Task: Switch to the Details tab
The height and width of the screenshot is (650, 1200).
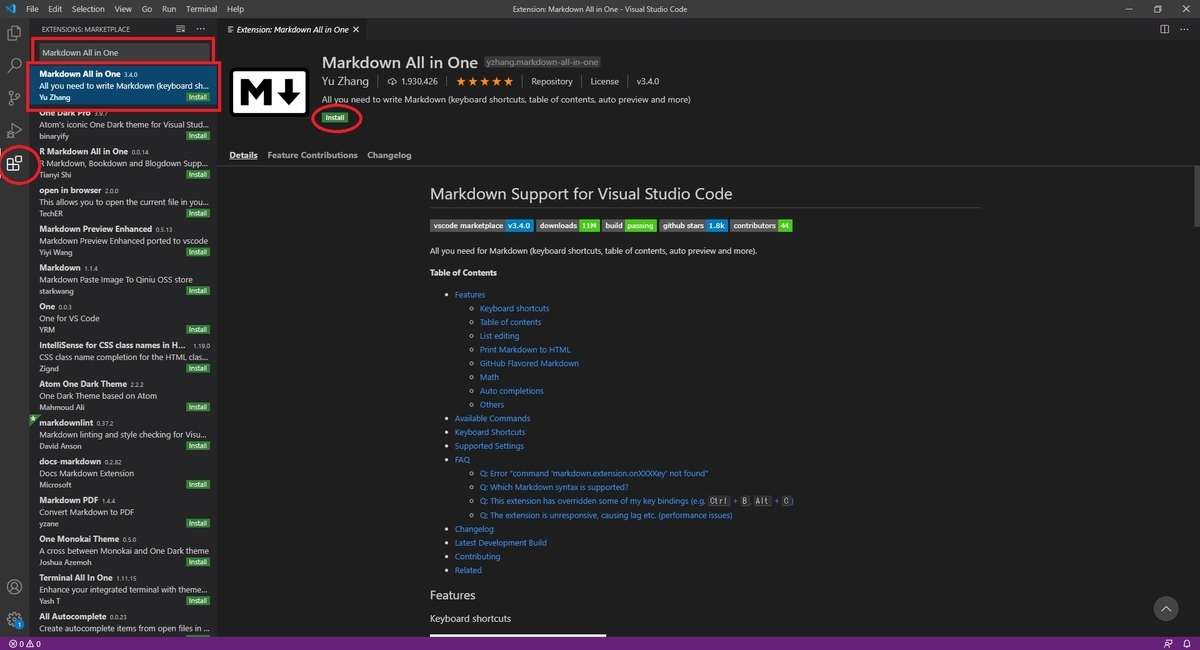Action: (243, 155)
